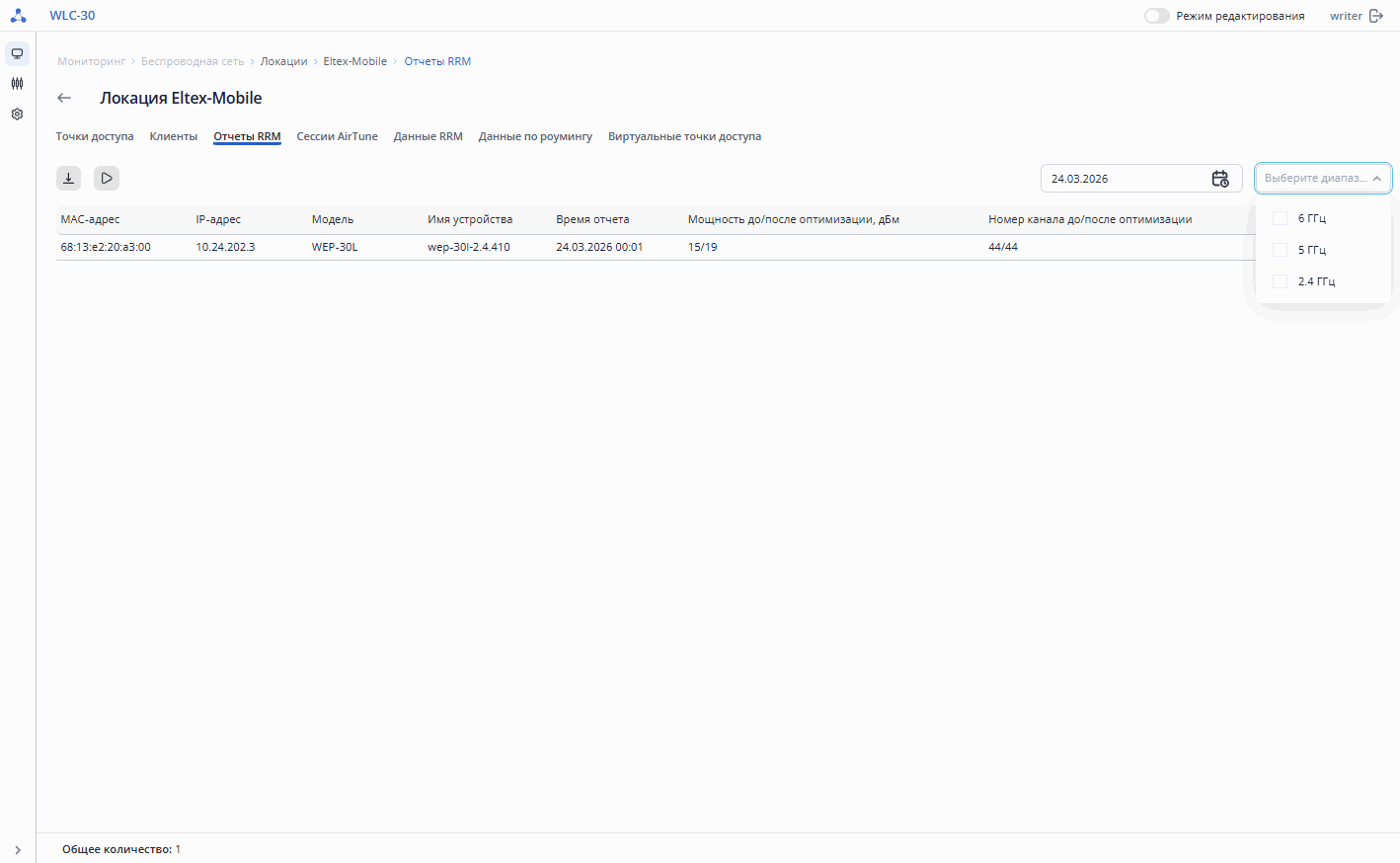The width and height of the screenshot is (1400, 863).
Task: Click the IP-адрес column header
Action: pos(218,219)
